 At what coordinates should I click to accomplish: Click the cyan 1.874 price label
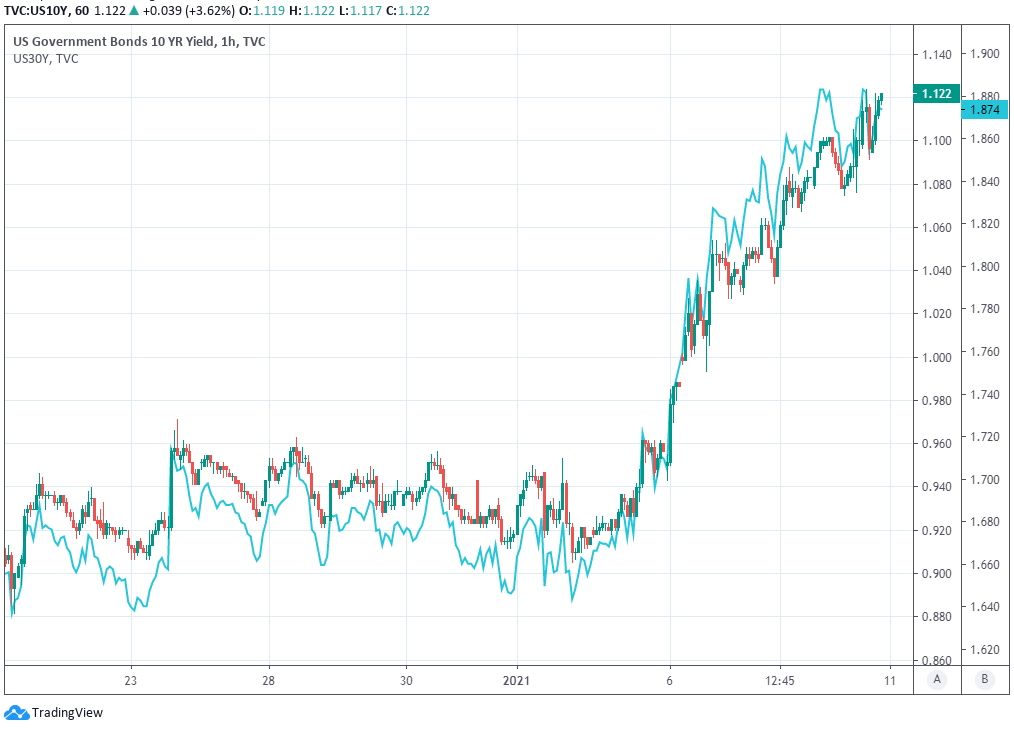985,110
